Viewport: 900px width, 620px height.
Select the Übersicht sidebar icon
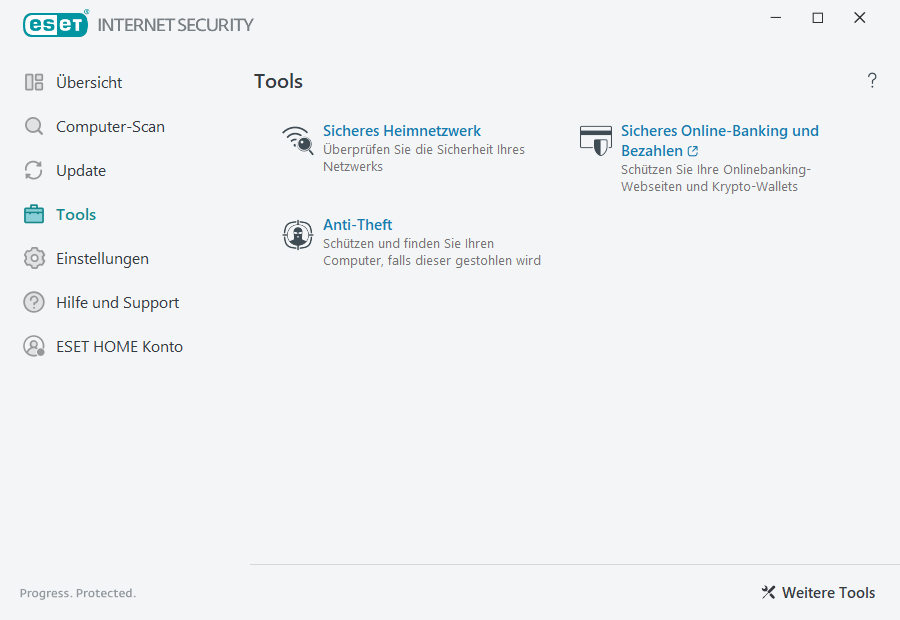tap(35, 82)
